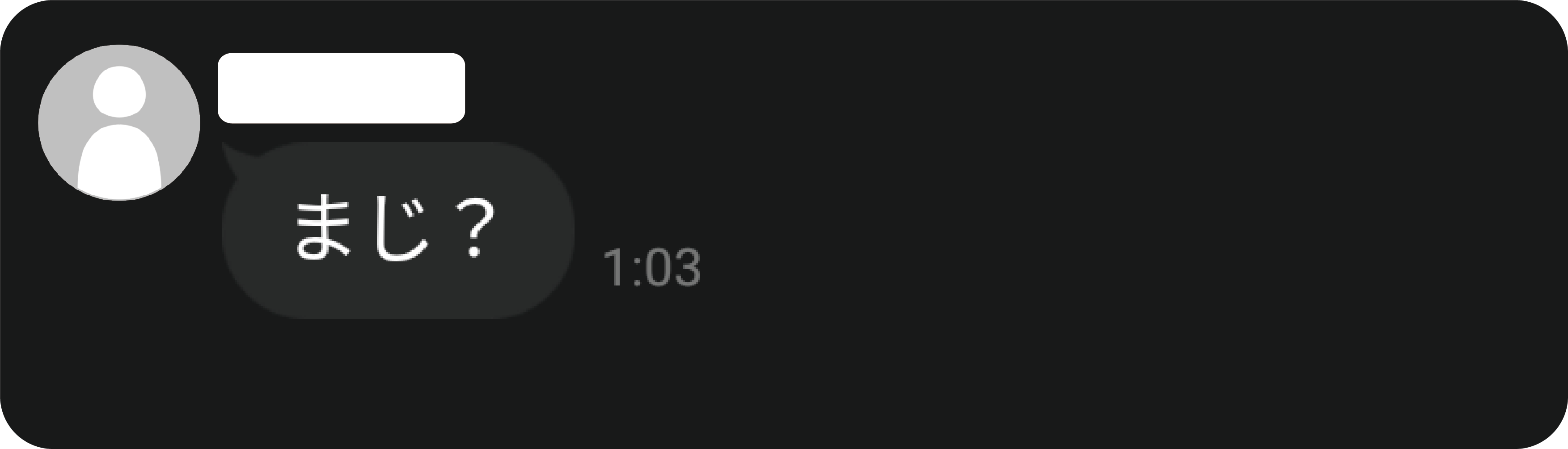Click the empty dark area right of the timestamp
The image size is (1568, 449).
click(1096, 267)
